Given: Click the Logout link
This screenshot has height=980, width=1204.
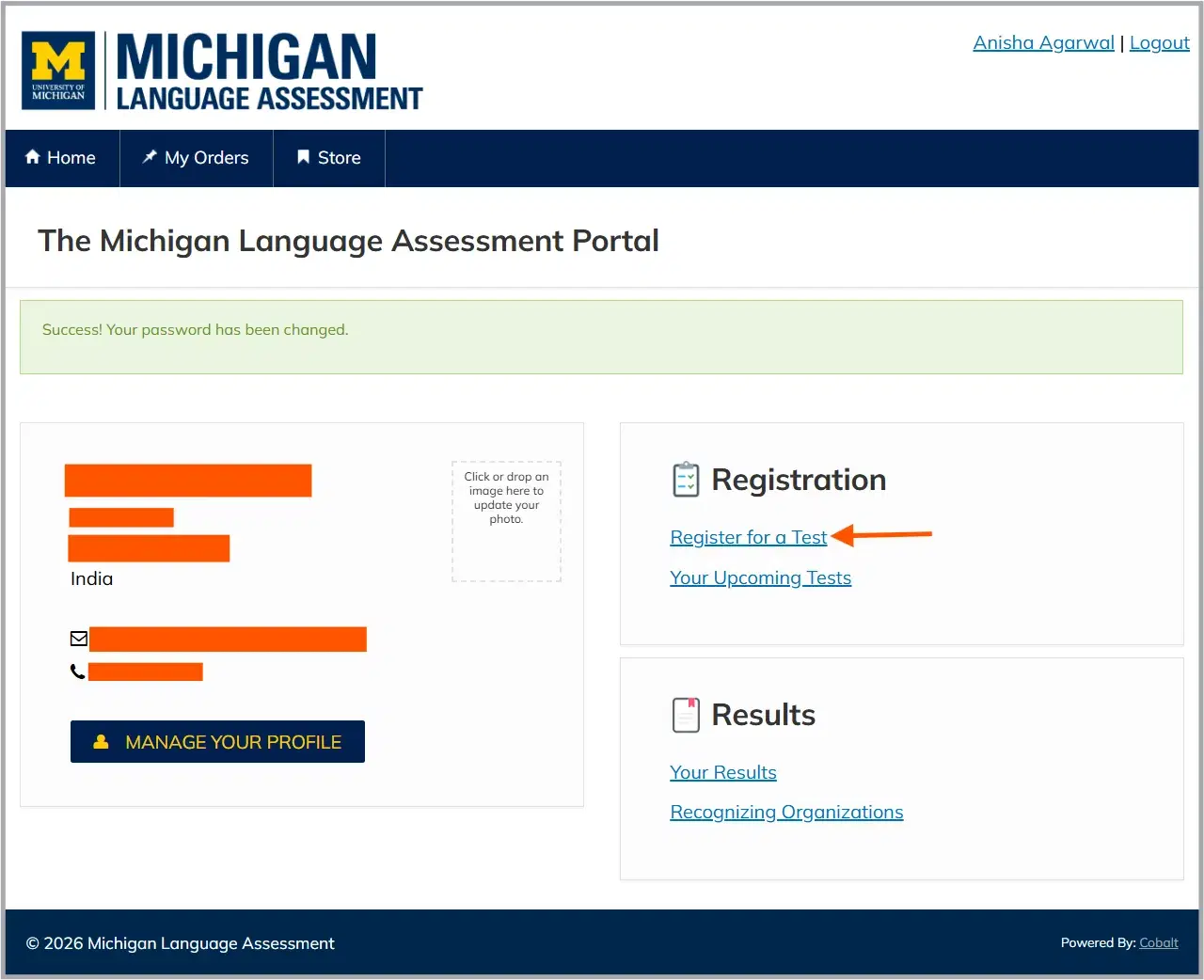Looking at the screenshot, I should tap(1159, 42).
